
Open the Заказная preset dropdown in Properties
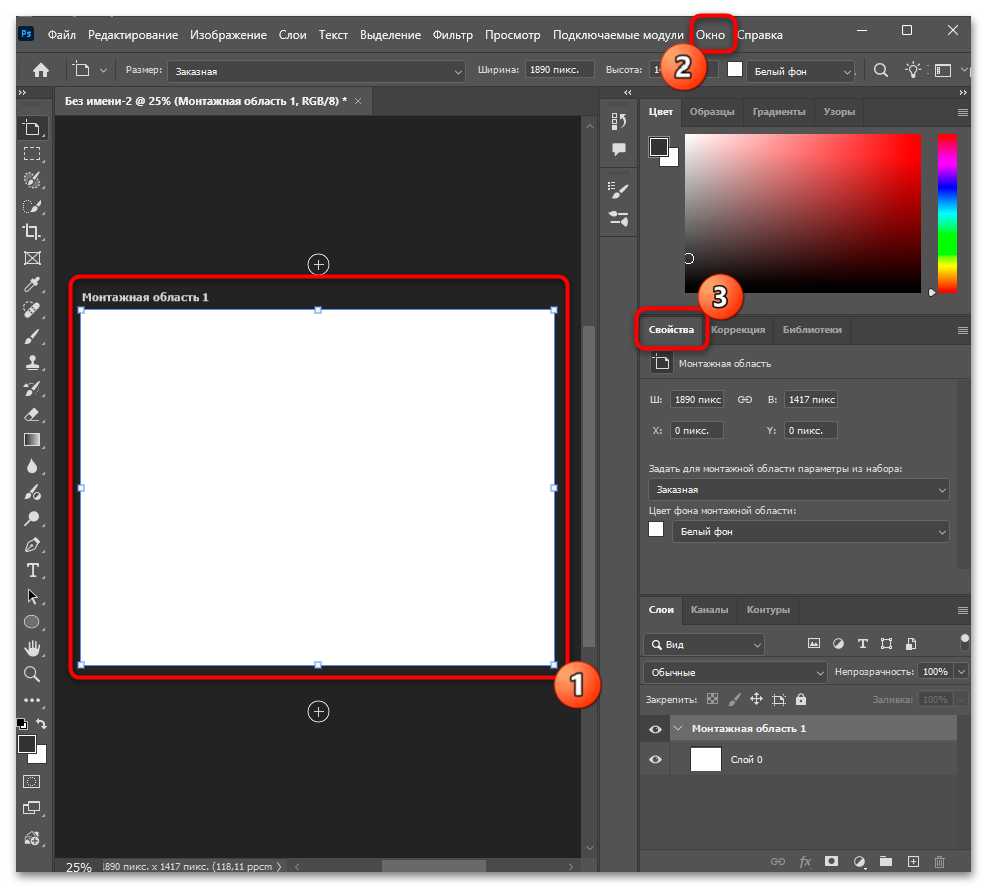pyautogui.click(x=798, y=490)
